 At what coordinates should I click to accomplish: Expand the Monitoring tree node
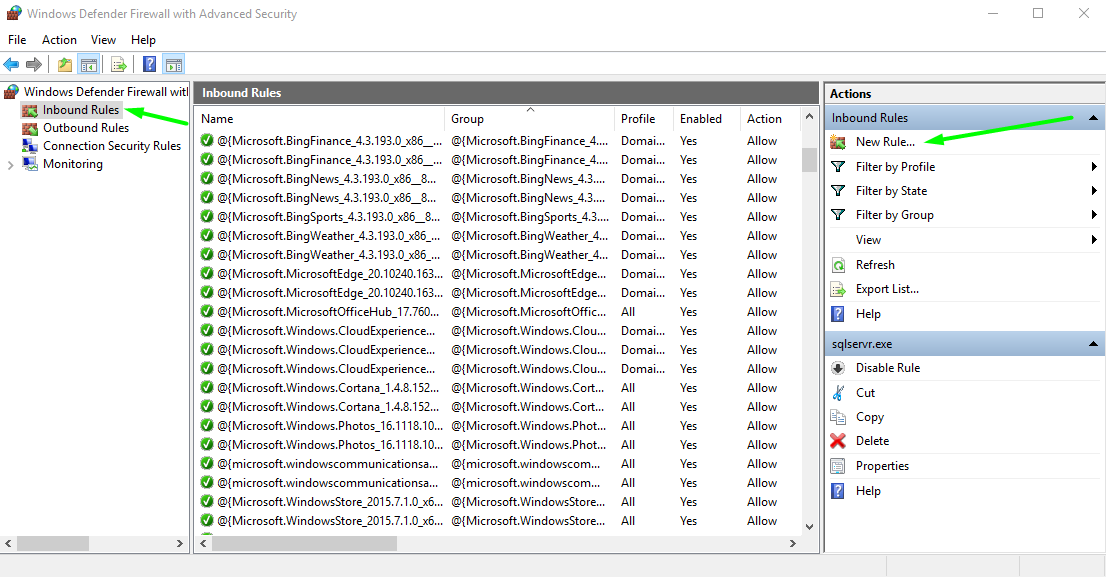[9, 163]
